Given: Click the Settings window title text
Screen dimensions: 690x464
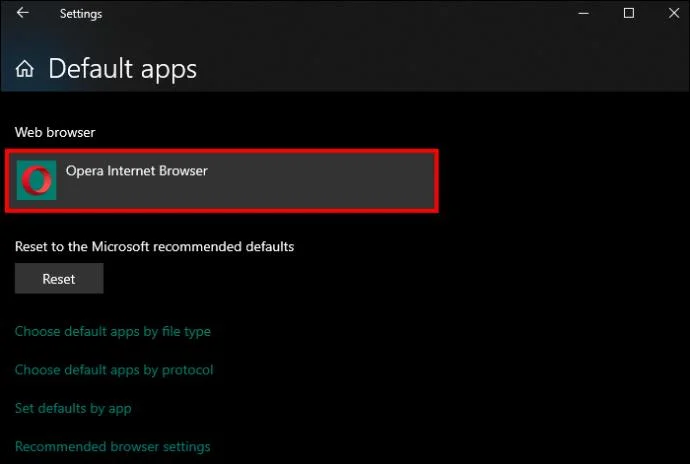Looking at the screenshot, I should [81, 14].
